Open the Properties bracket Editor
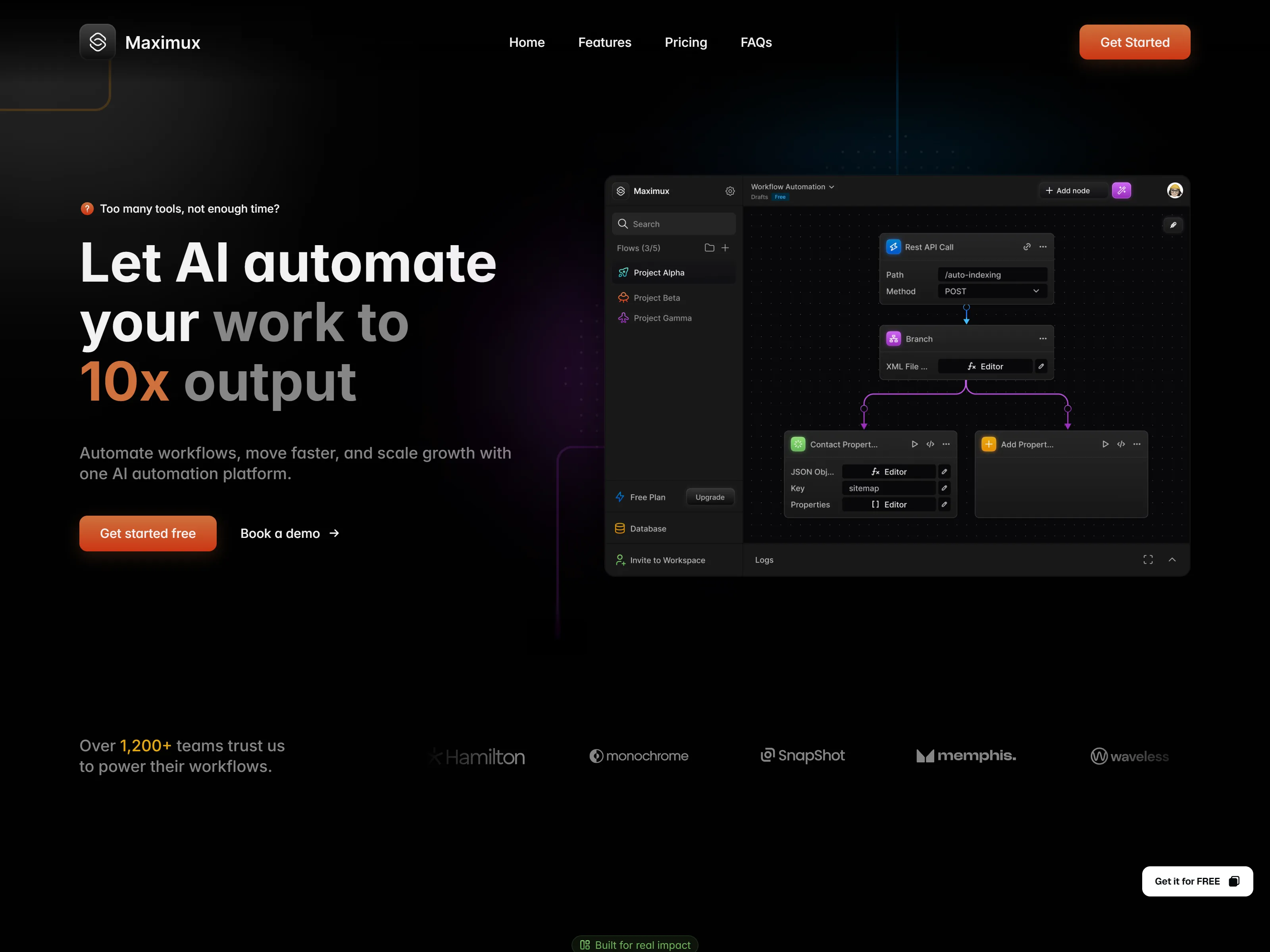This screenshot has height=952, width=1270. tap(889, 505)
